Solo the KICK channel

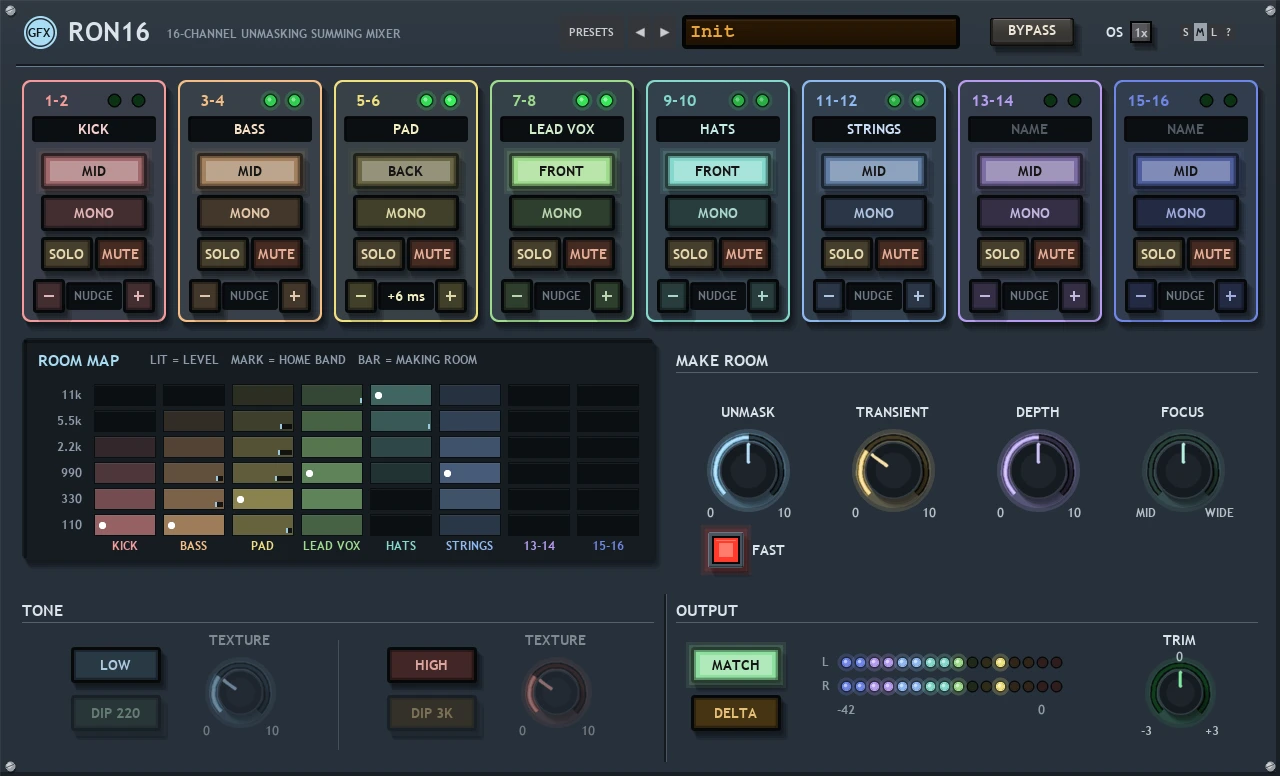pos(66,254)
